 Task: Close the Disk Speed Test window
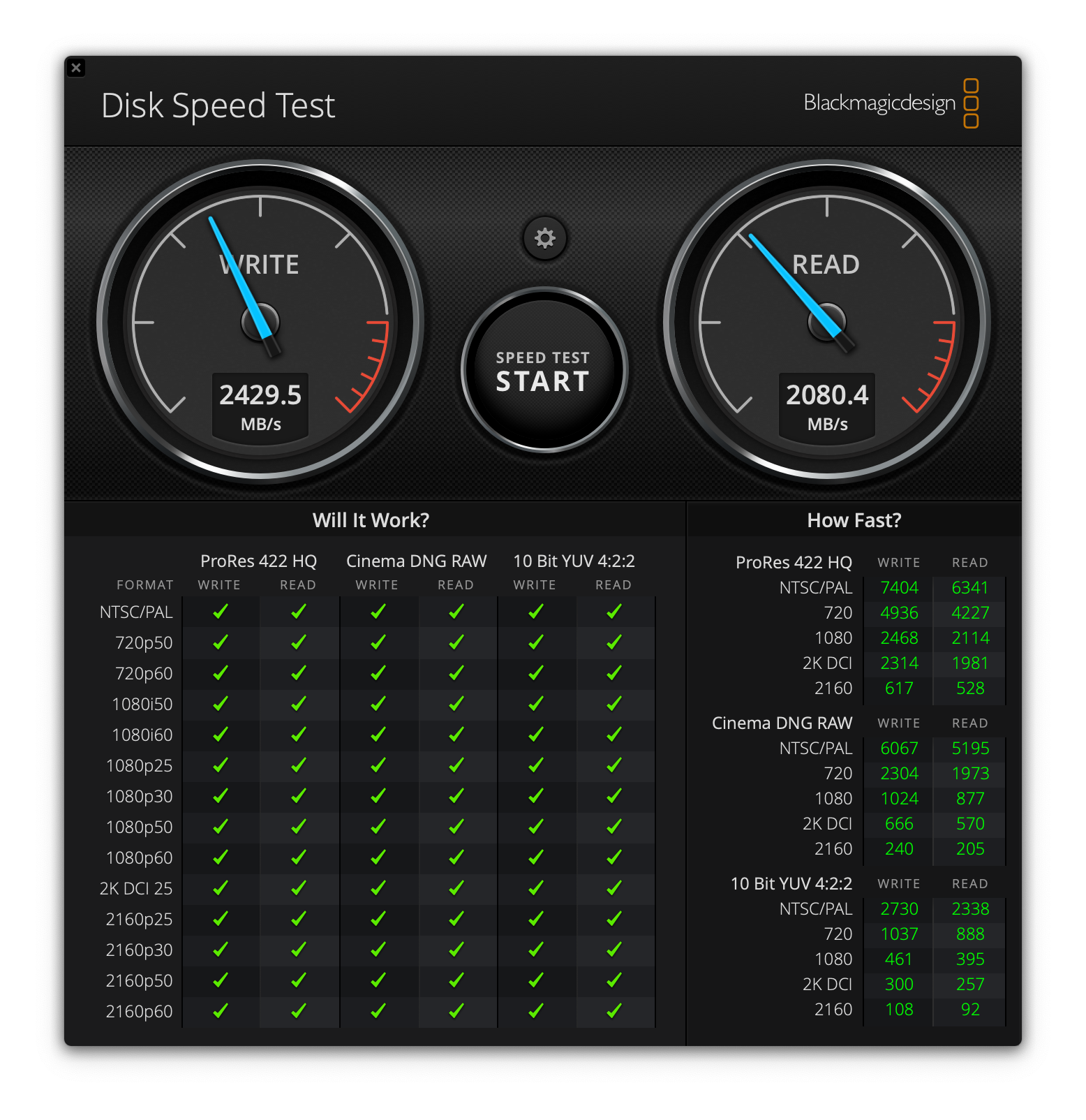[76, 68]
